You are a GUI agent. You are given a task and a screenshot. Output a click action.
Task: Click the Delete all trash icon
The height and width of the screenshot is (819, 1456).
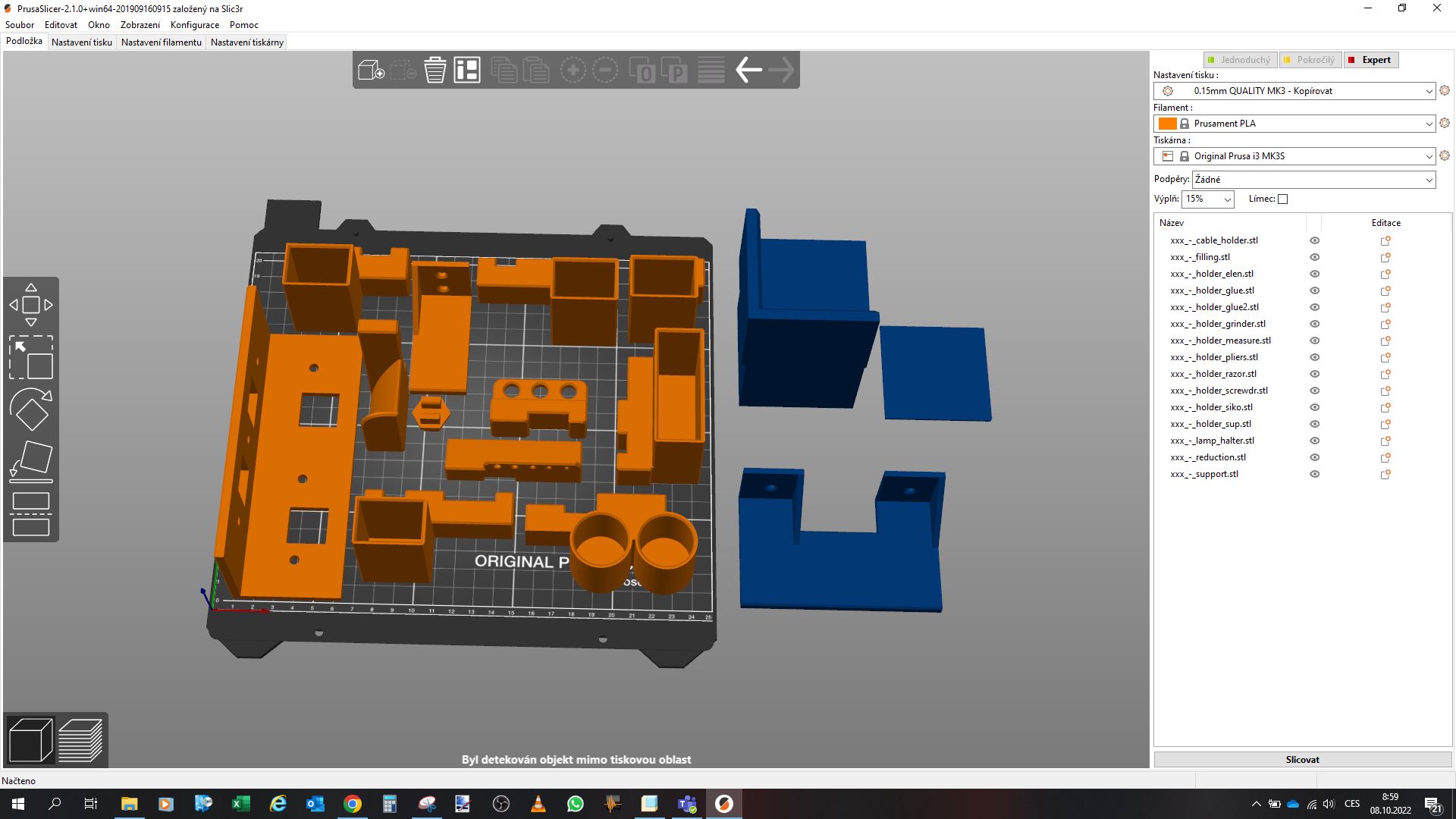pyautogui.click(x=435, y=71)
